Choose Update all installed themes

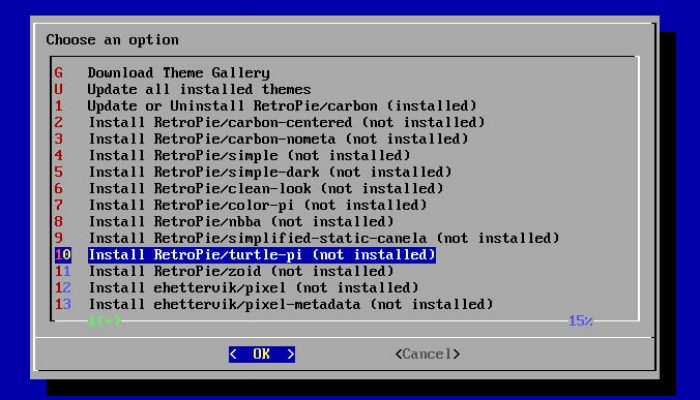[183, 89]
